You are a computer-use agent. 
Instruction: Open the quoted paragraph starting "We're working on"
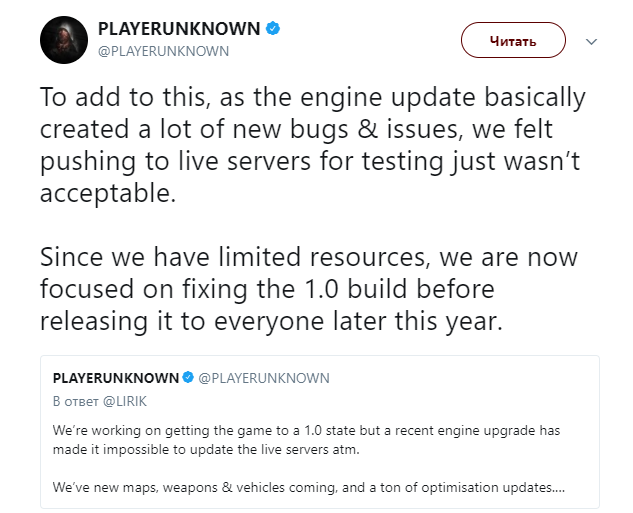pos(306,440)
